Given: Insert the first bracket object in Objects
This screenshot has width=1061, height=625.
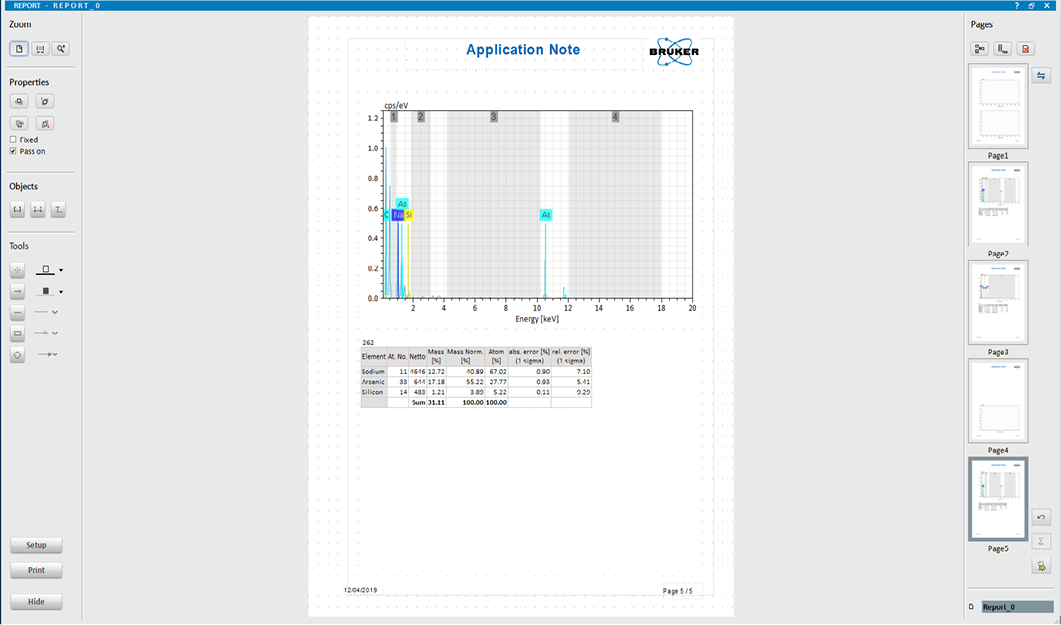Looking at the screenshot, I should coord(18,210).
